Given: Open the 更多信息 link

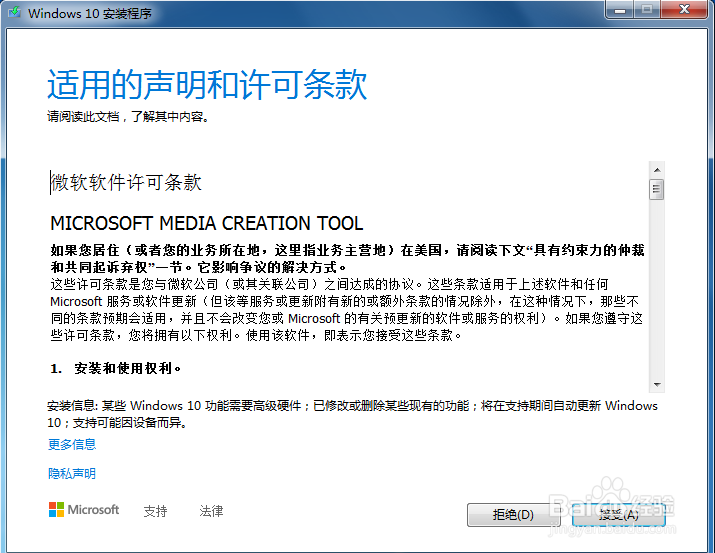Looking at the screenshot, I should pyautogui.click(x=72, y=444).
